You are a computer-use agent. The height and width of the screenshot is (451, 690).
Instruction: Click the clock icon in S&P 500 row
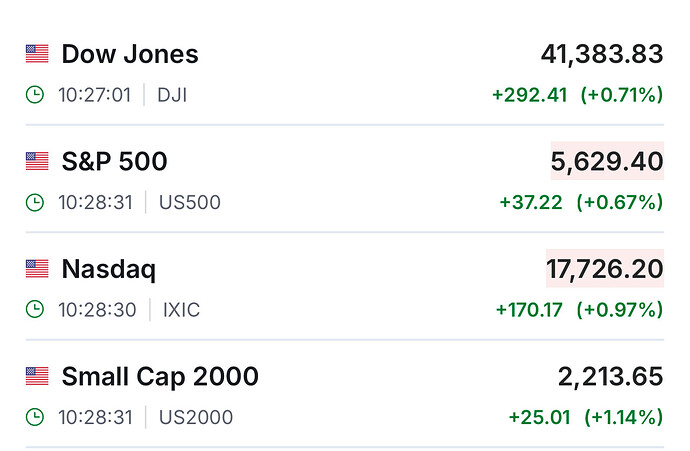pyautogui.click(x=35, y=202)
